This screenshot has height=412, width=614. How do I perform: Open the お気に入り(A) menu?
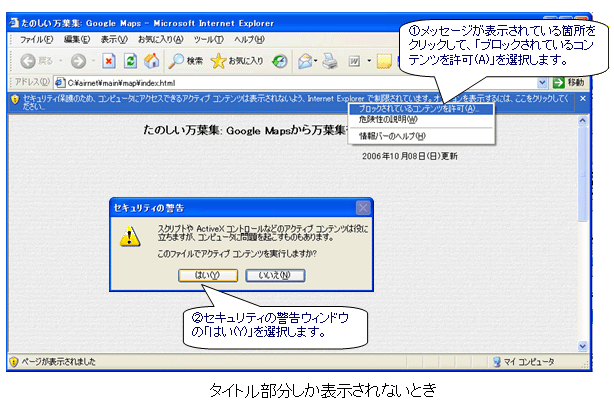pyautogui.click(x=161, y=40)
